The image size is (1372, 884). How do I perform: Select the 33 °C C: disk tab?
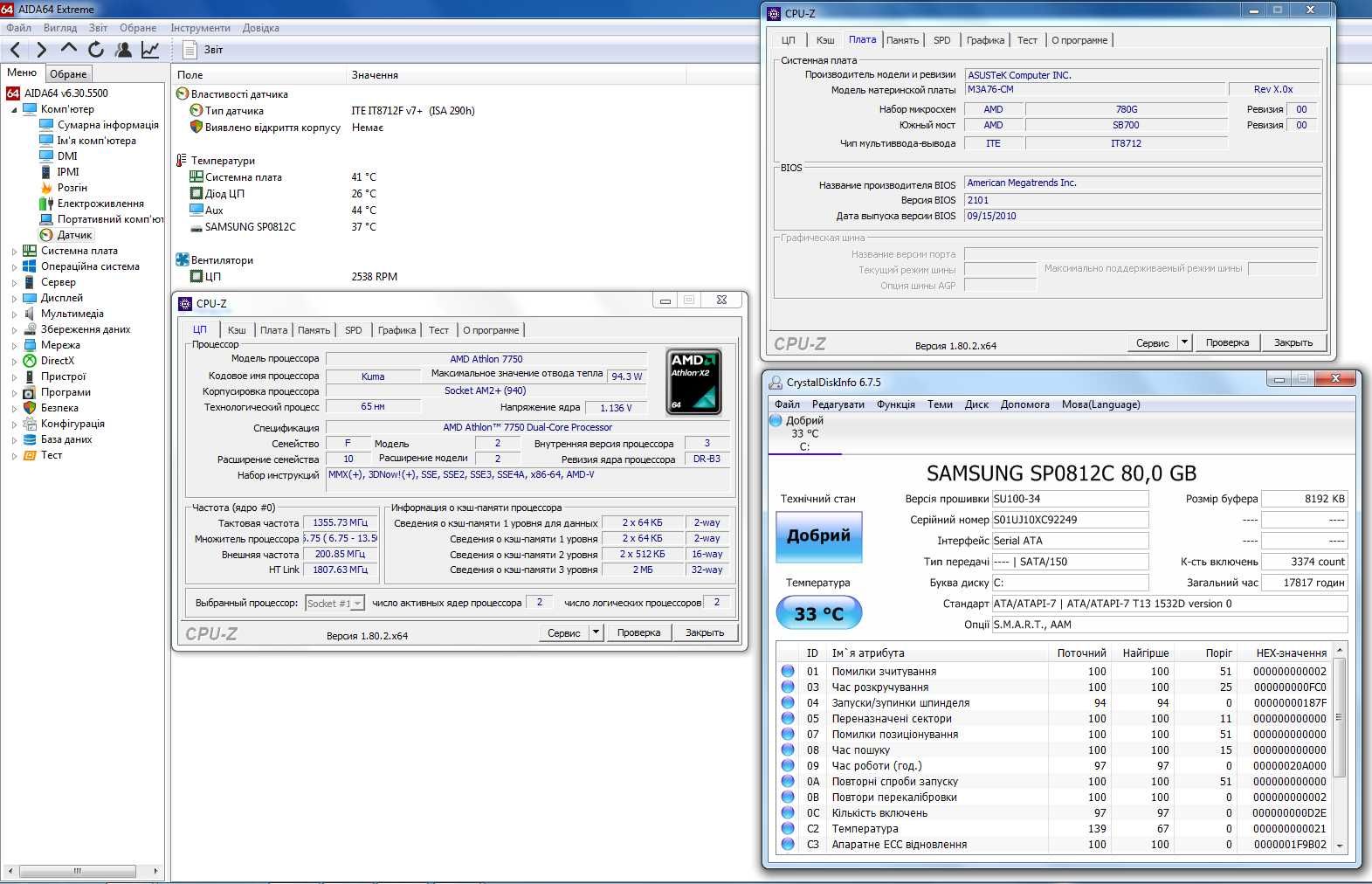[804, 433]
